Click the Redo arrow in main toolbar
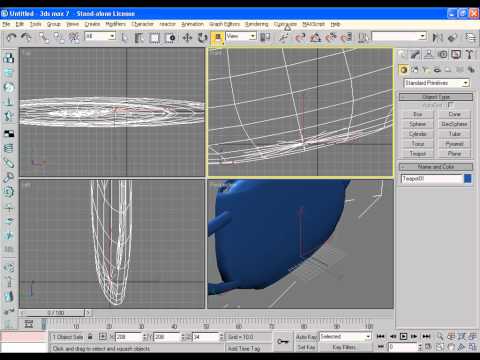Viewport: 480px width, 360px height. [27, 37]
